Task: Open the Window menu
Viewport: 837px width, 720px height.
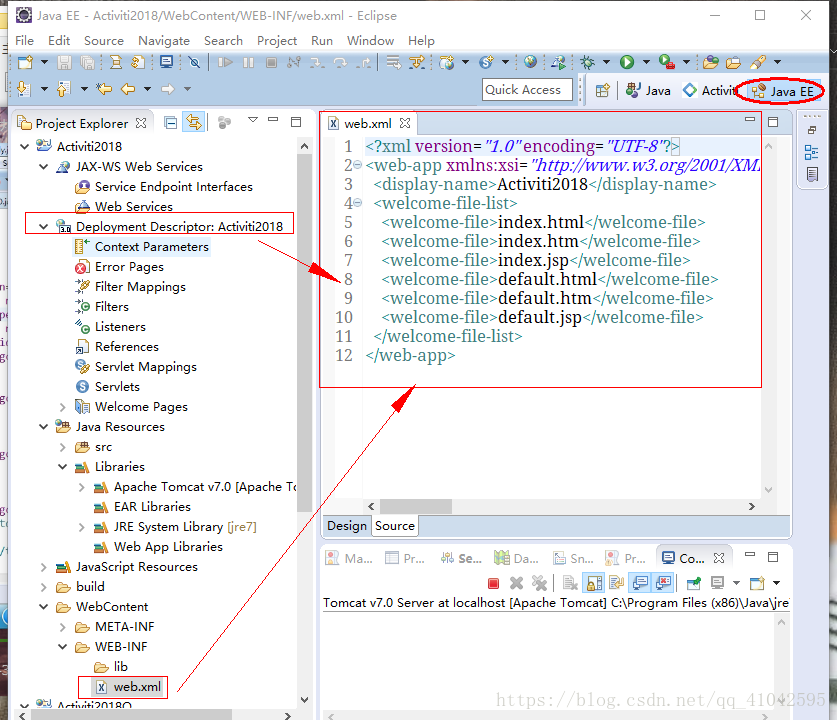Action: [370, 41]
